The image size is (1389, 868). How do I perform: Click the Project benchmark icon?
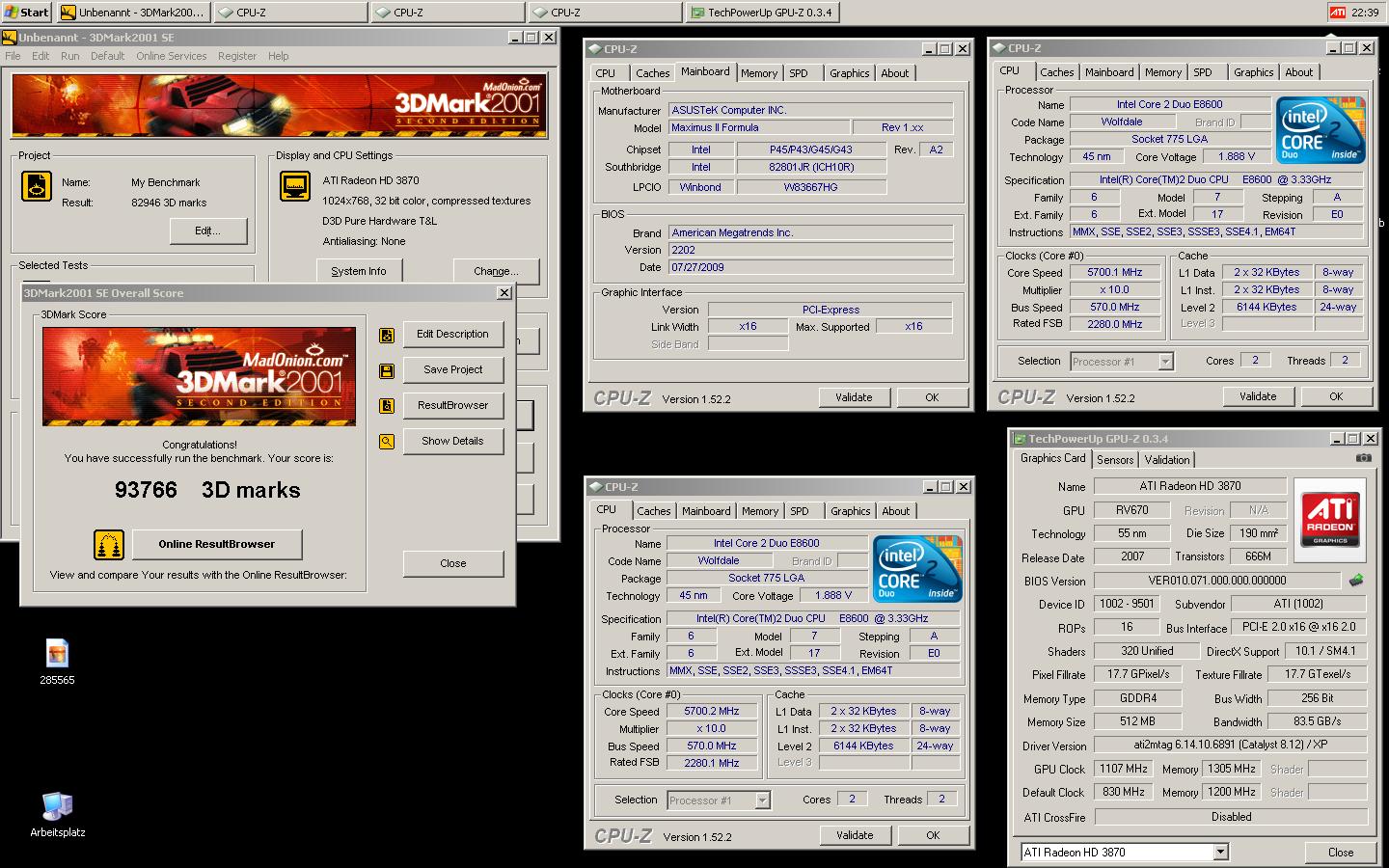click(37, 186)
